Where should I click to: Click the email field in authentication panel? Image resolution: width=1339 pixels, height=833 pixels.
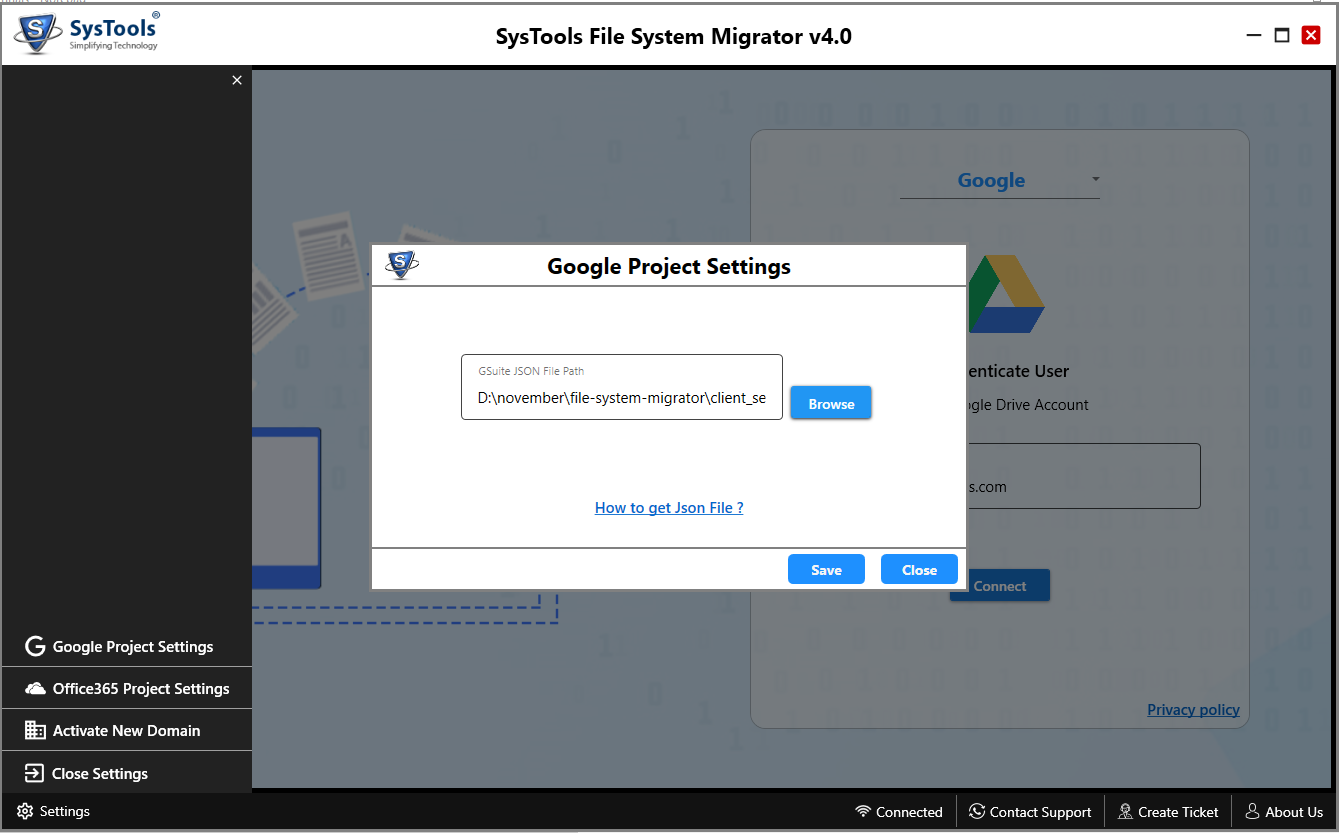pyautogui.click(x=1083, y=476)
